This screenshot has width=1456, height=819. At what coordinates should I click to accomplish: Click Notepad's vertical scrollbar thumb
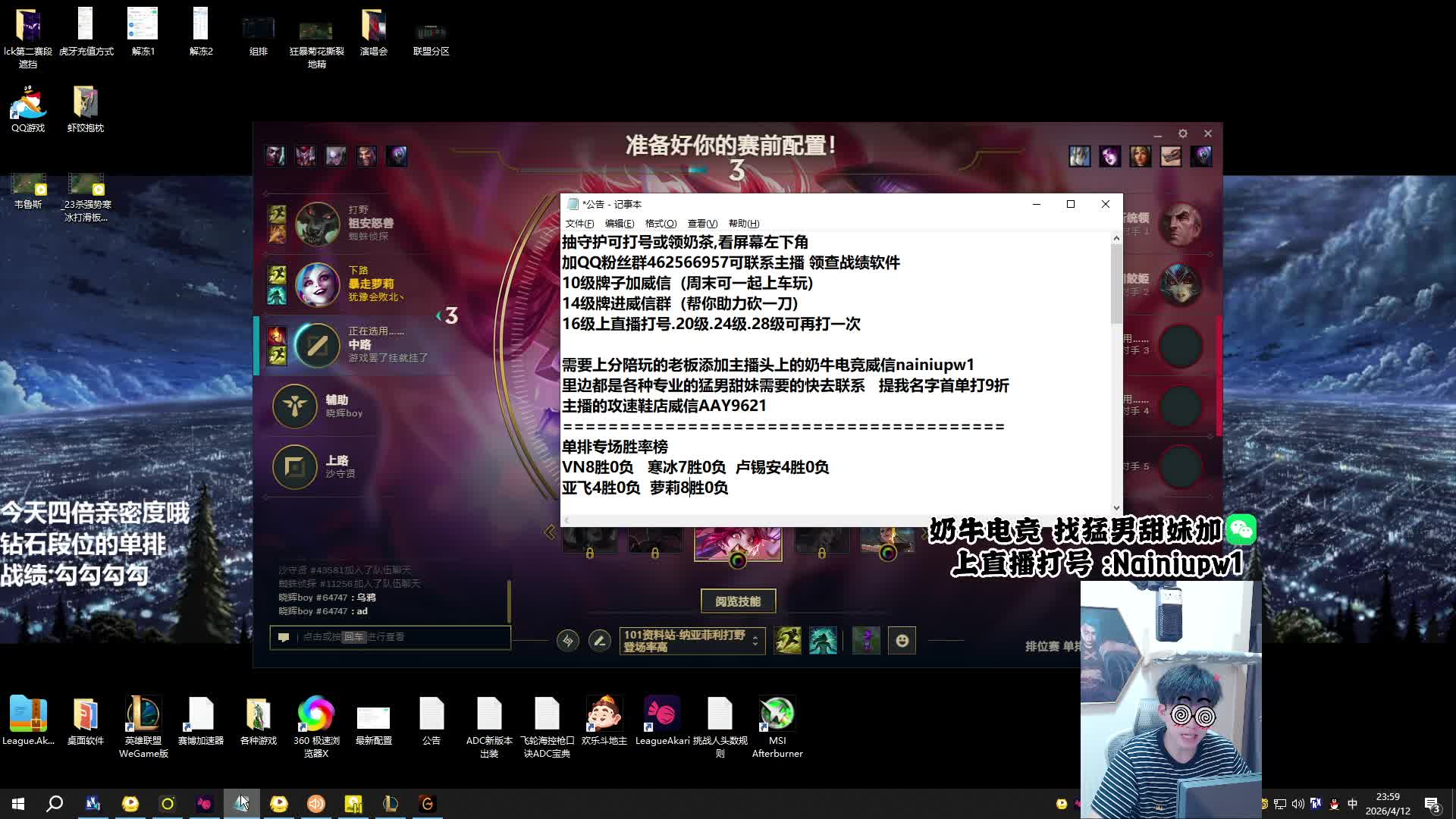1116,284
